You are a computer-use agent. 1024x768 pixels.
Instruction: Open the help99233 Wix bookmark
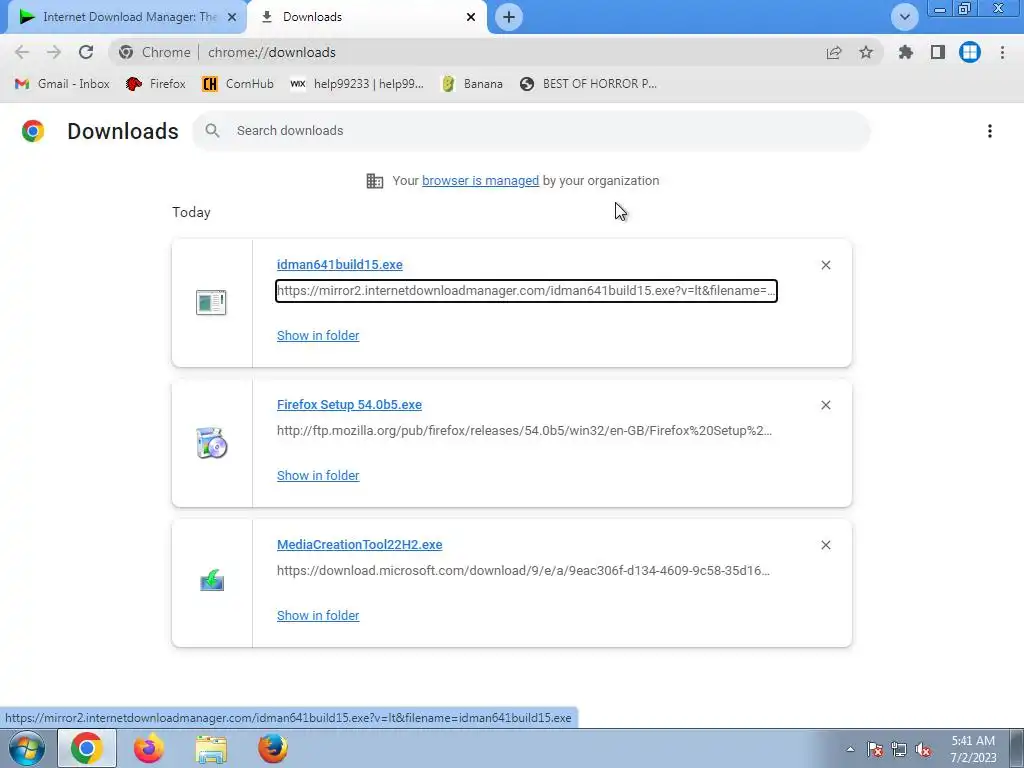tap(357, 84)
